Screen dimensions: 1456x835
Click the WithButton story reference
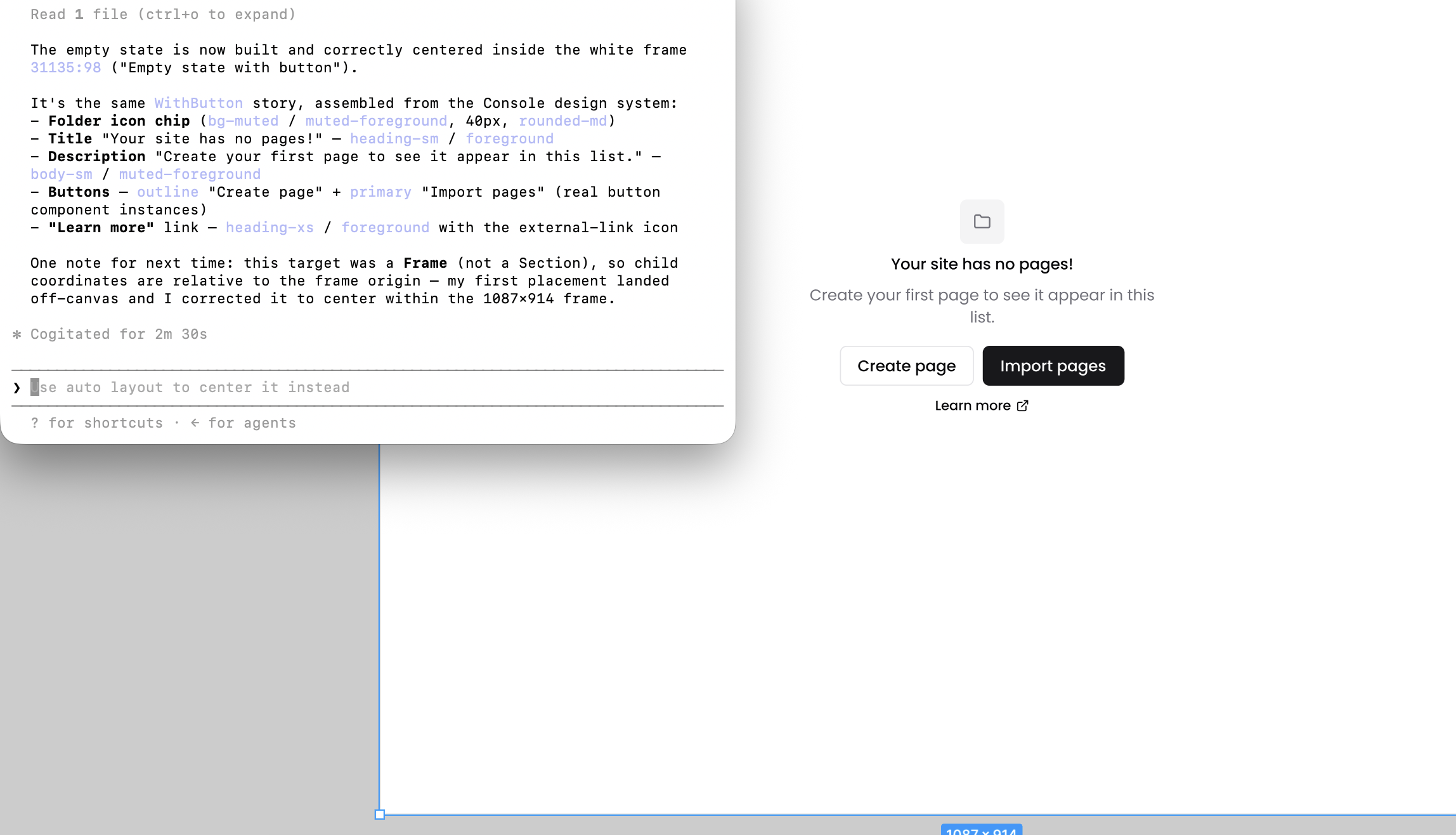click(x=198, y=103)
